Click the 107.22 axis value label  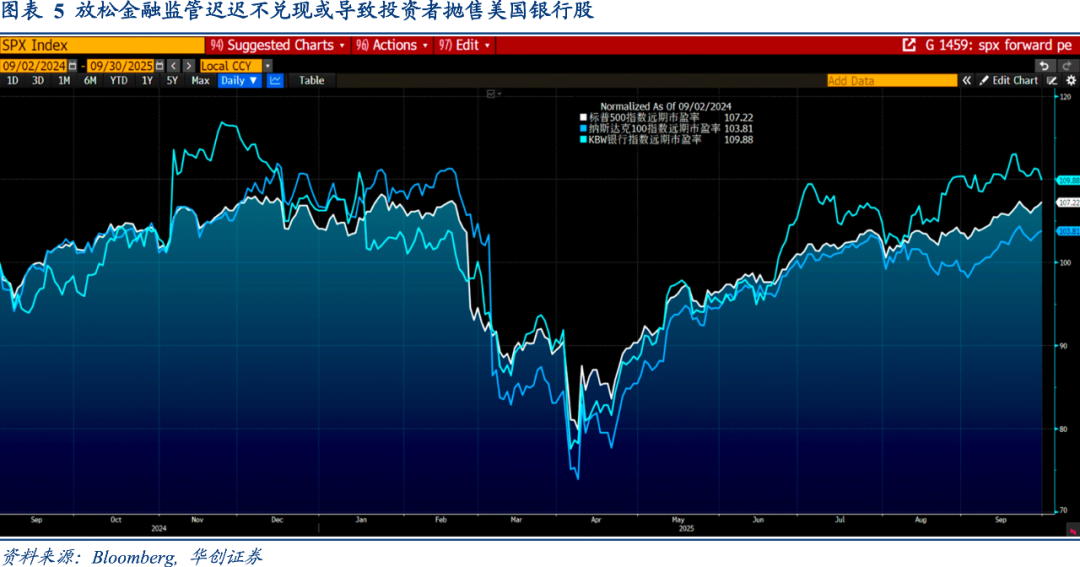[1069, 203]
